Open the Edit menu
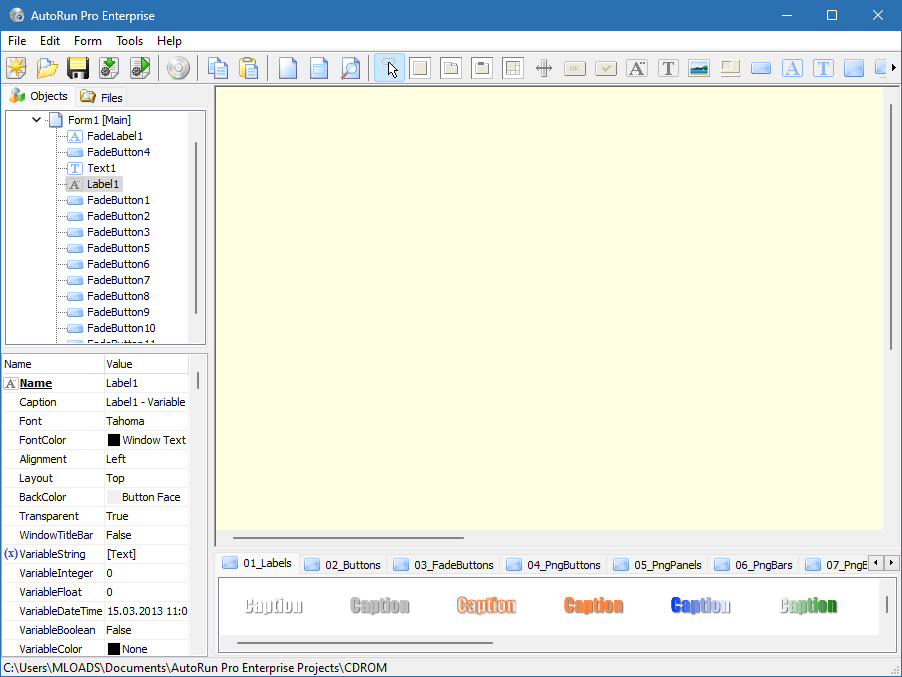This screenshot has height=677, width=902. (49, 41)
